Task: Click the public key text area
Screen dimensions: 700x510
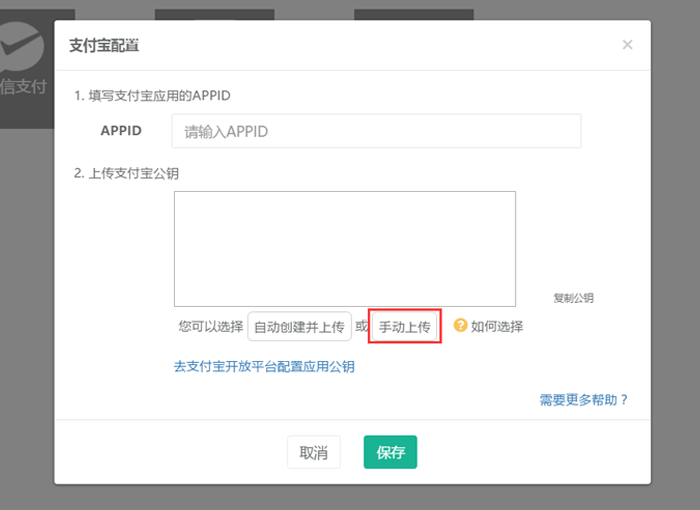Action: (345, 249)
